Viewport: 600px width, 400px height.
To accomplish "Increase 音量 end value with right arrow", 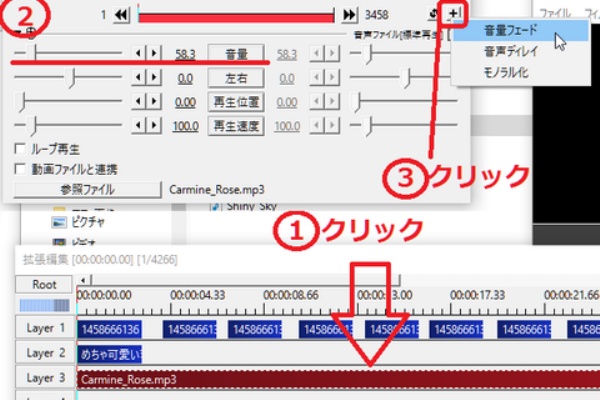I will coord(332,53).
